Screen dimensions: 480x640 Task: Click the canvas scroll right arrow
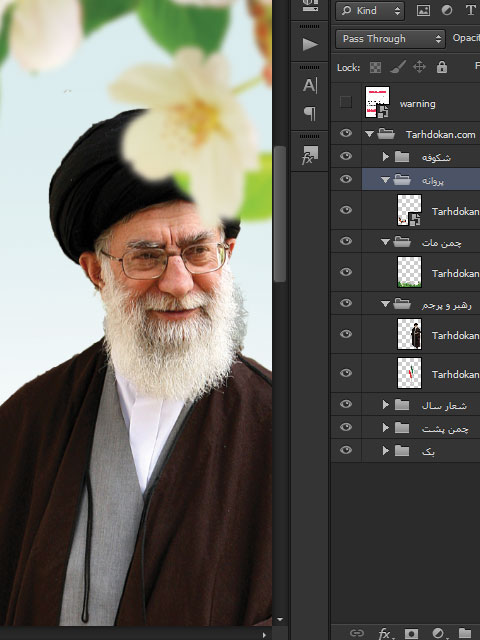[x=264, y=635]
